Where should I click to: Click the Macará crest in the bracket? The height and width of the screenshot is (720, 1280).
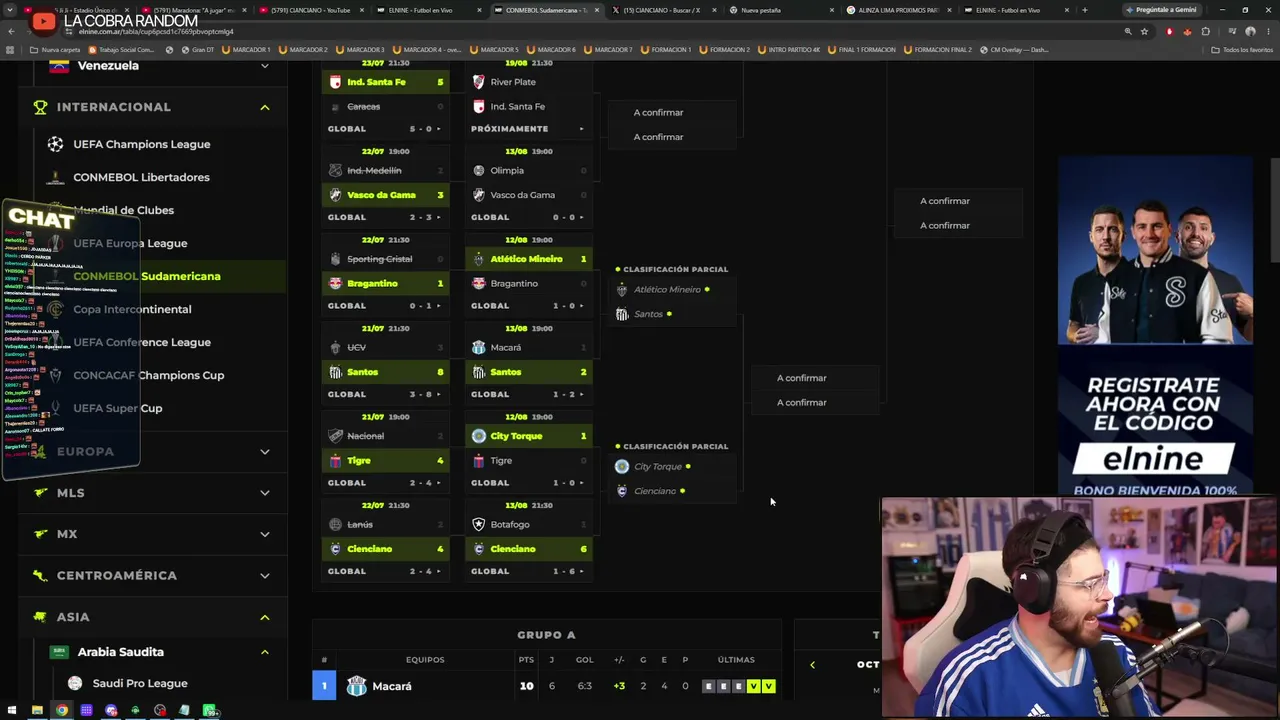pos(479,347)
